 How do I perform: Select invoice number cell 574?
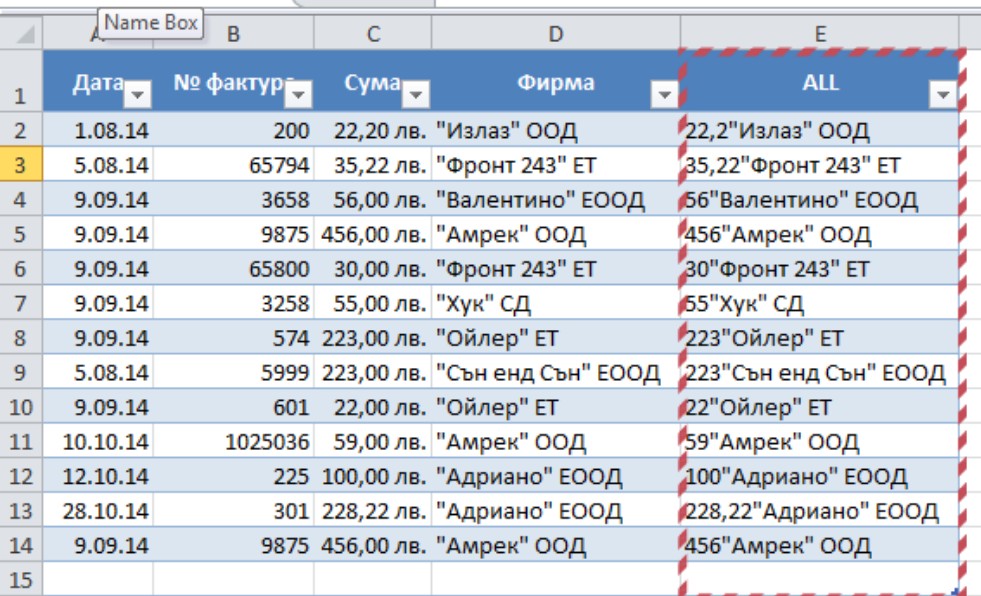233,338
